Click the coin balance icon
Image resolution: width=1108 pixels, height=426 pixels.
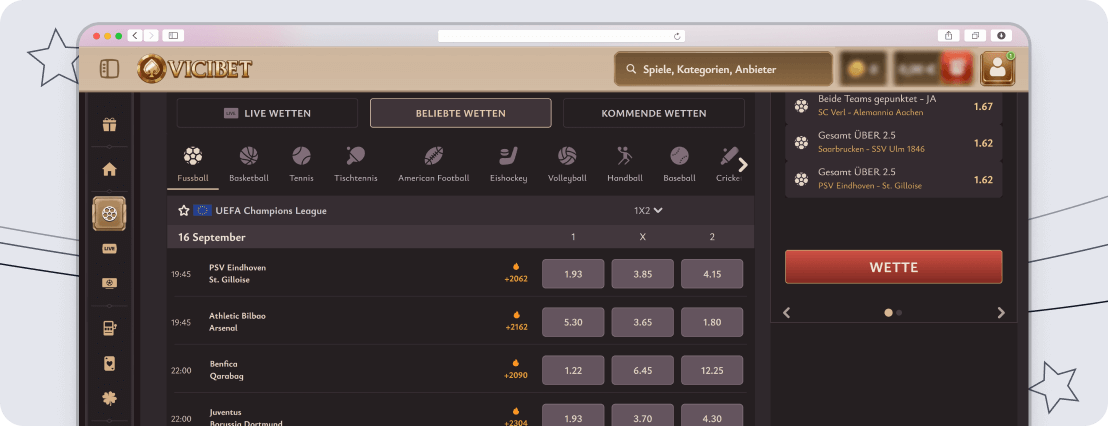pos(856,69)
